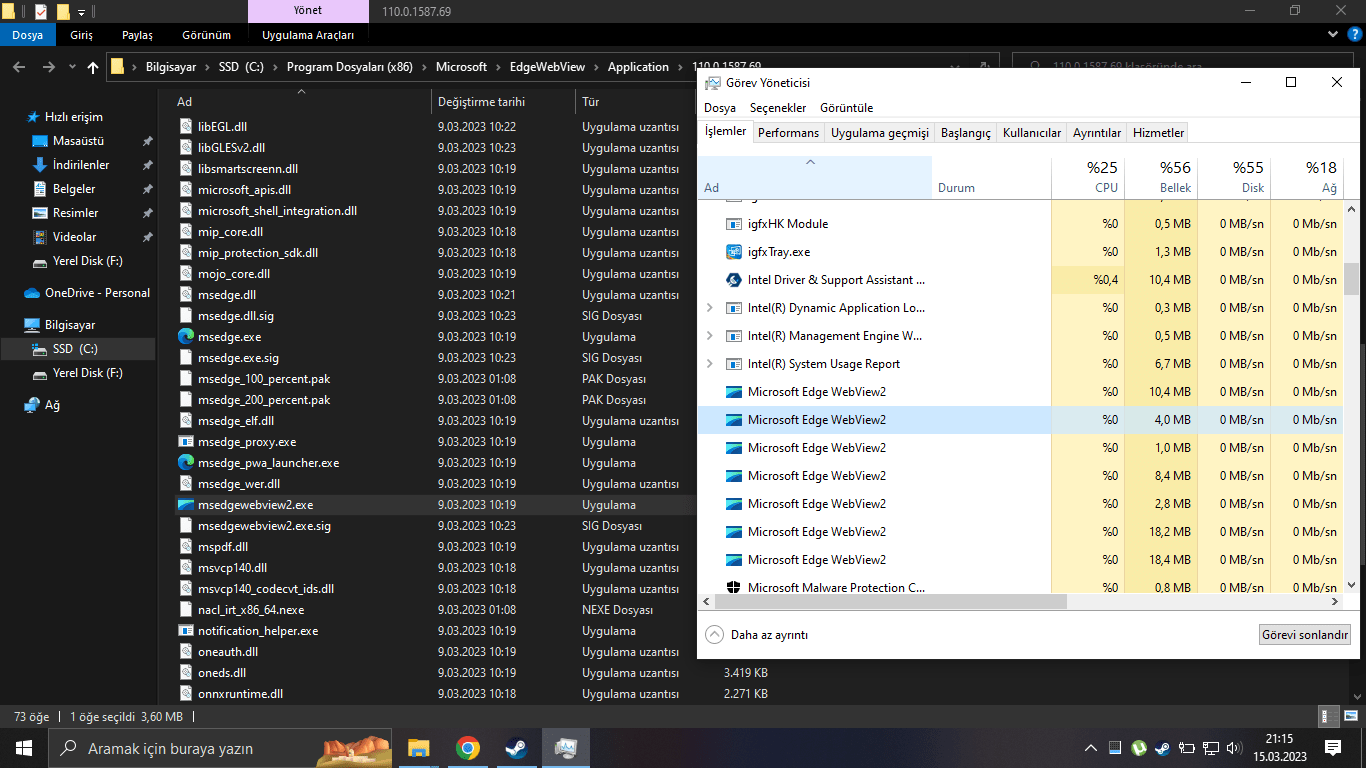Screen dimensions: 1366x768
Task: Click the Belgeler folder icon in the sidebar
Action: (40, 189)
